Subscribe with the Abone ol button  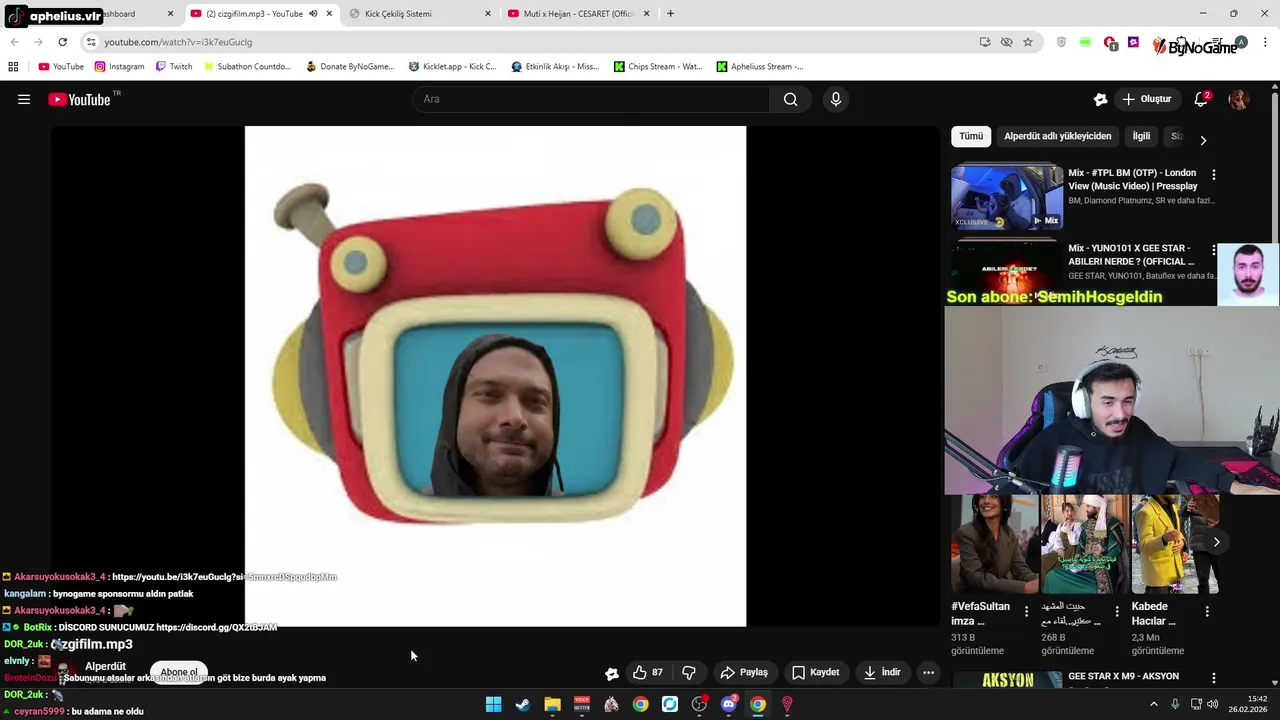179,672
